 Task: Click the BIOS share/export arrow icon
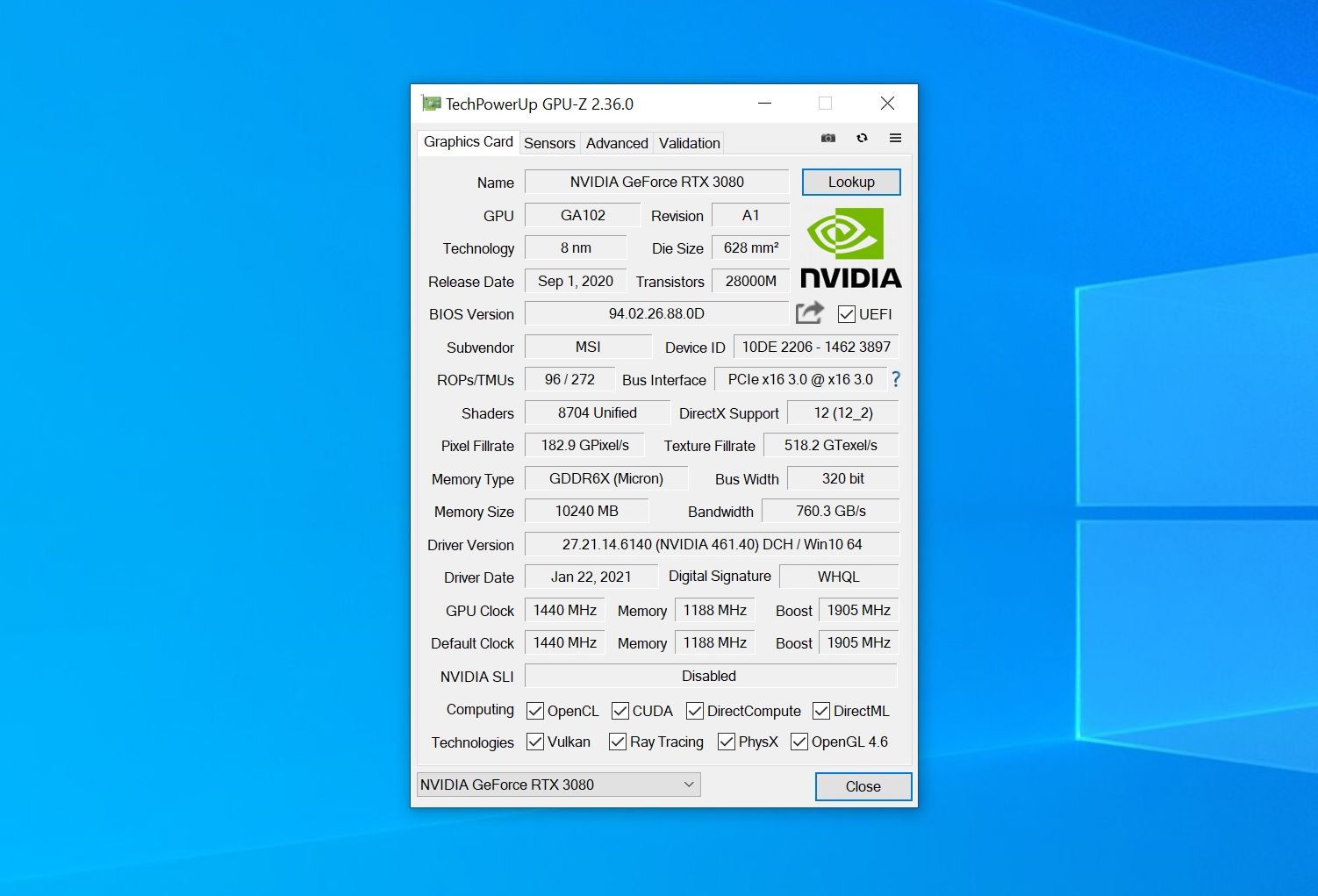810,312
